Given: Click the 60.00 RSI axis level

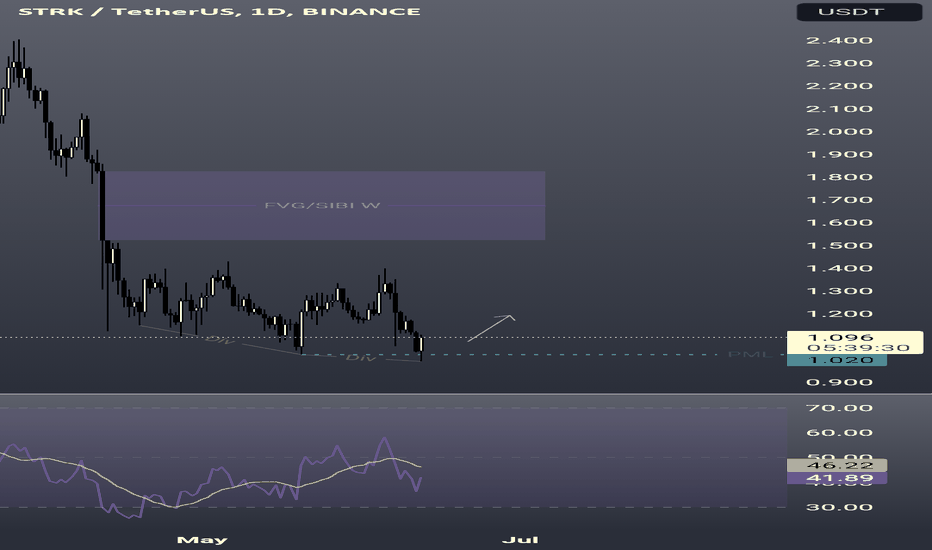Looking at the screenshot, I should [x=839, y=432].
